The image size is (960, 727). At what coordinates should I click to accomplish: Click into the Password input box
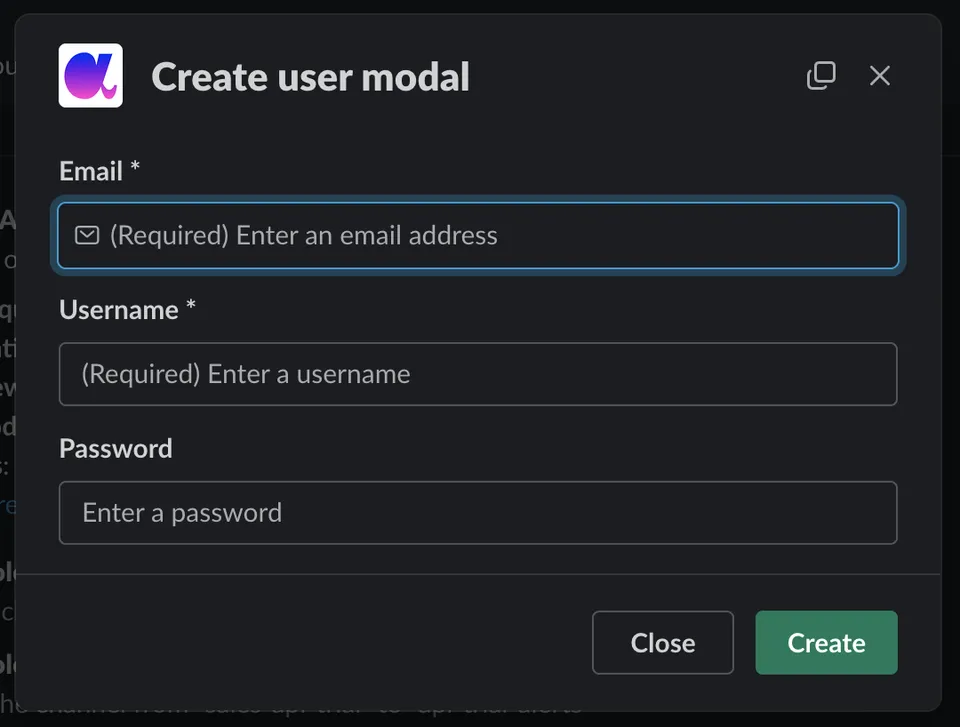478,513
